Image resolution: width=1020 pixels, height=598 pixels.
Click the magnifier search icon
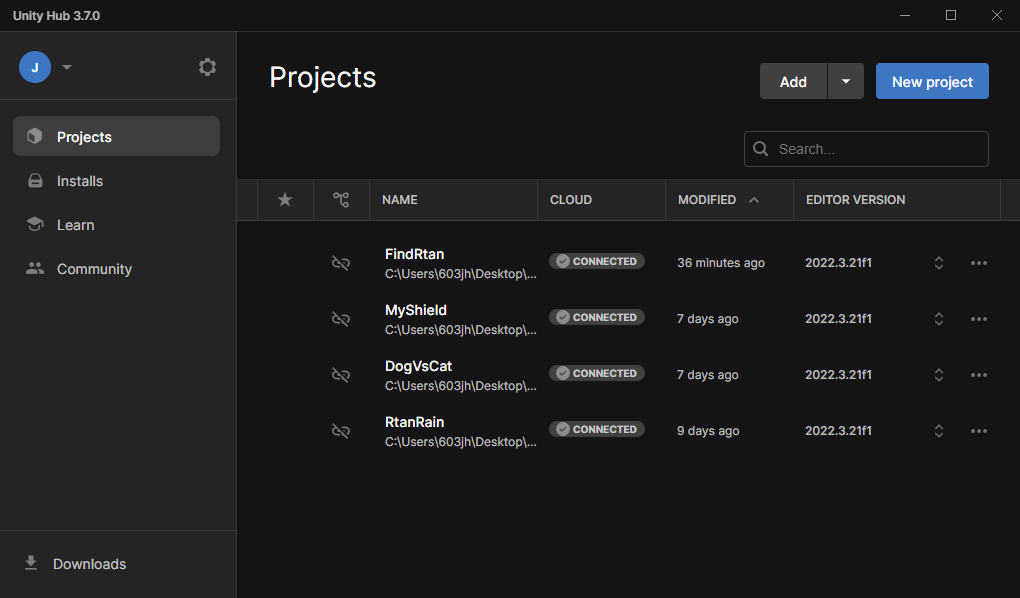coord(760,149)
